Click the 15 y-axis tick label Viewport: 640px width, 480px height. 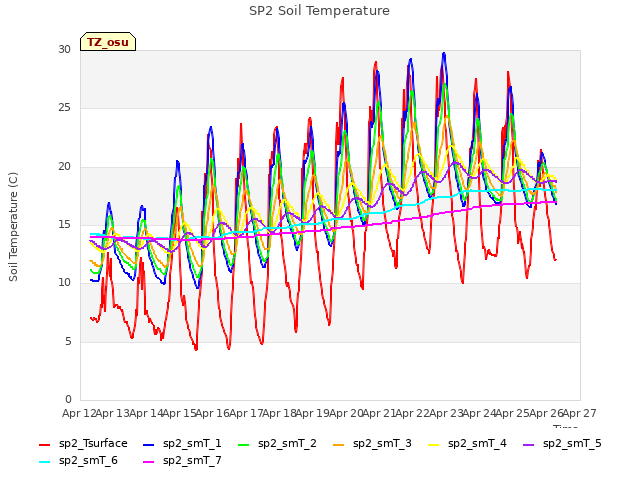click(x=64, y=224)
